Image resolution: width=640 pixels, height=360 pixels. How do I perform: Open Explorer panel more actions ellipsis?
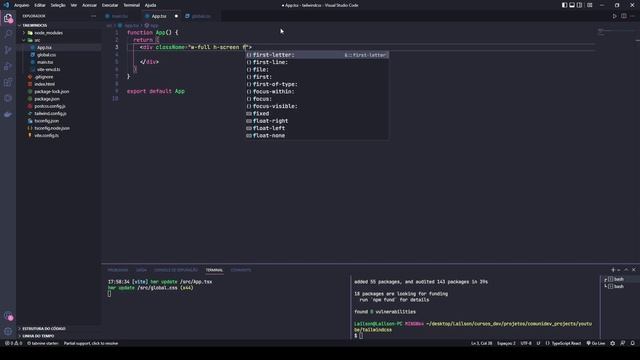[x=93, y=16]
